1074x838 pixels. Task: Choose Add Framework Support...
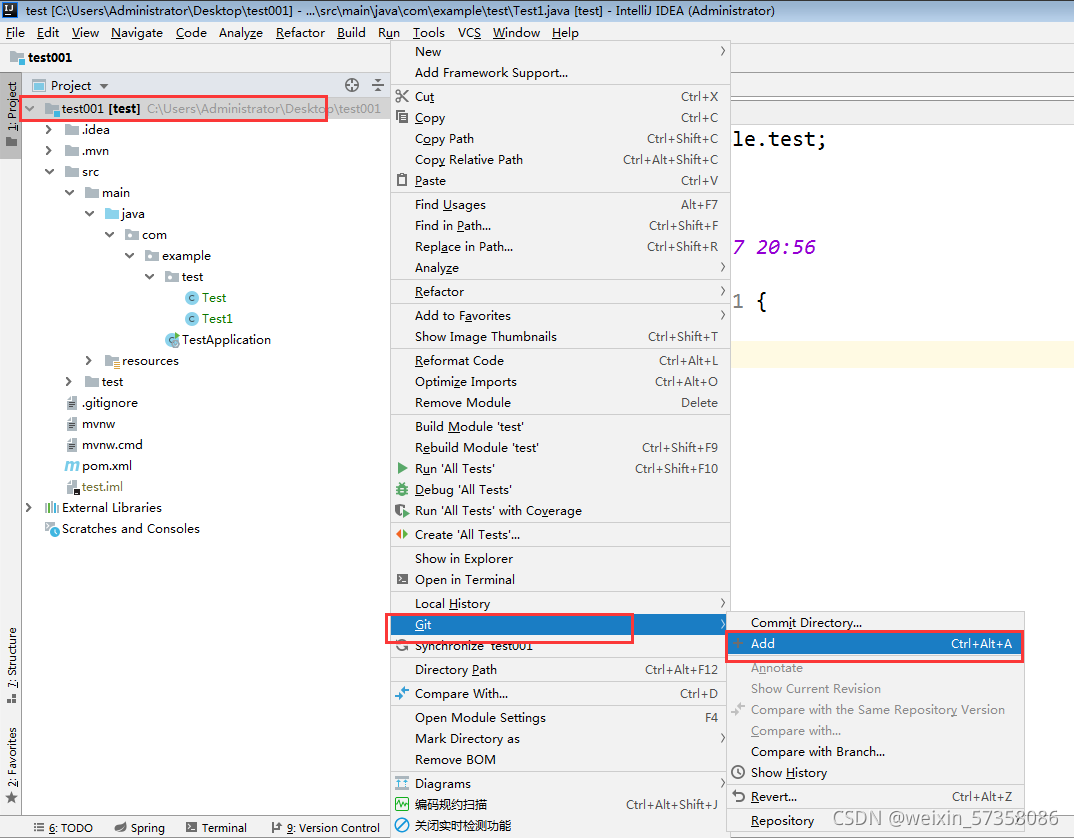click(x=559, y=73)
